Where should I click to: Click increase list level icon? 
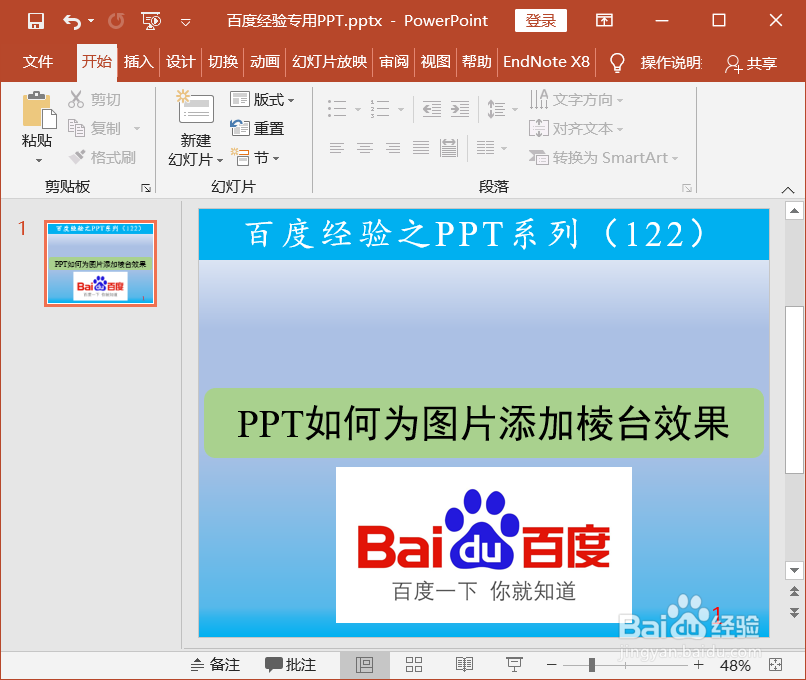click(x=460, y=109)
